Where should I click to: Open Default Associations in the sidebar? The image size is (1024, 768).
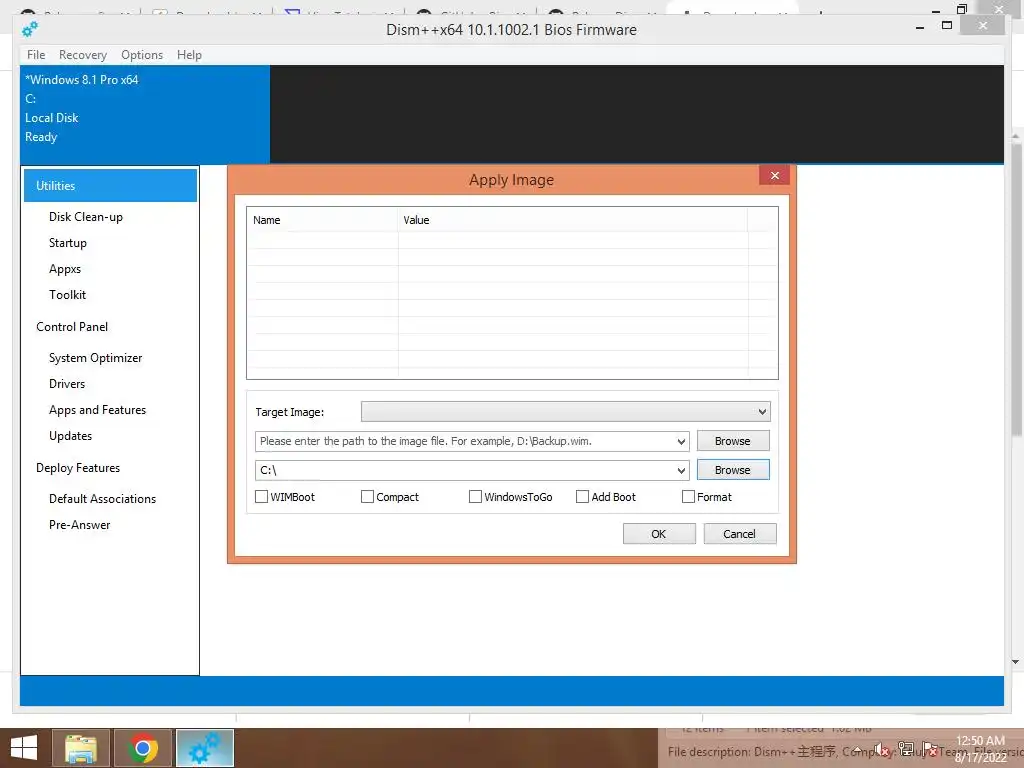coord(103,499)
